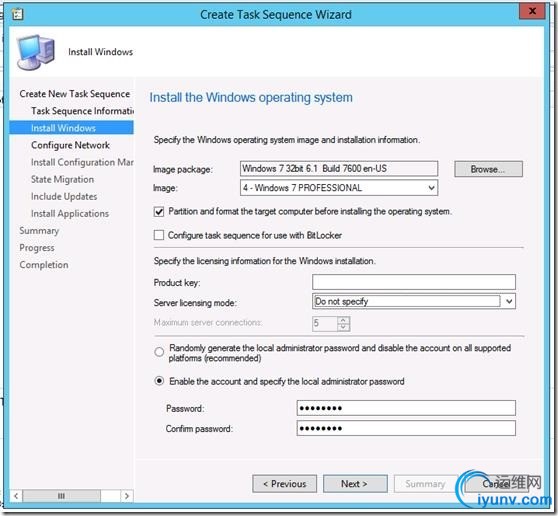Click the sidebar horizontal scrollbar thumb
The height and width of the screenshot is (516, 558).
pyautogui.click(x=62, y=496)
